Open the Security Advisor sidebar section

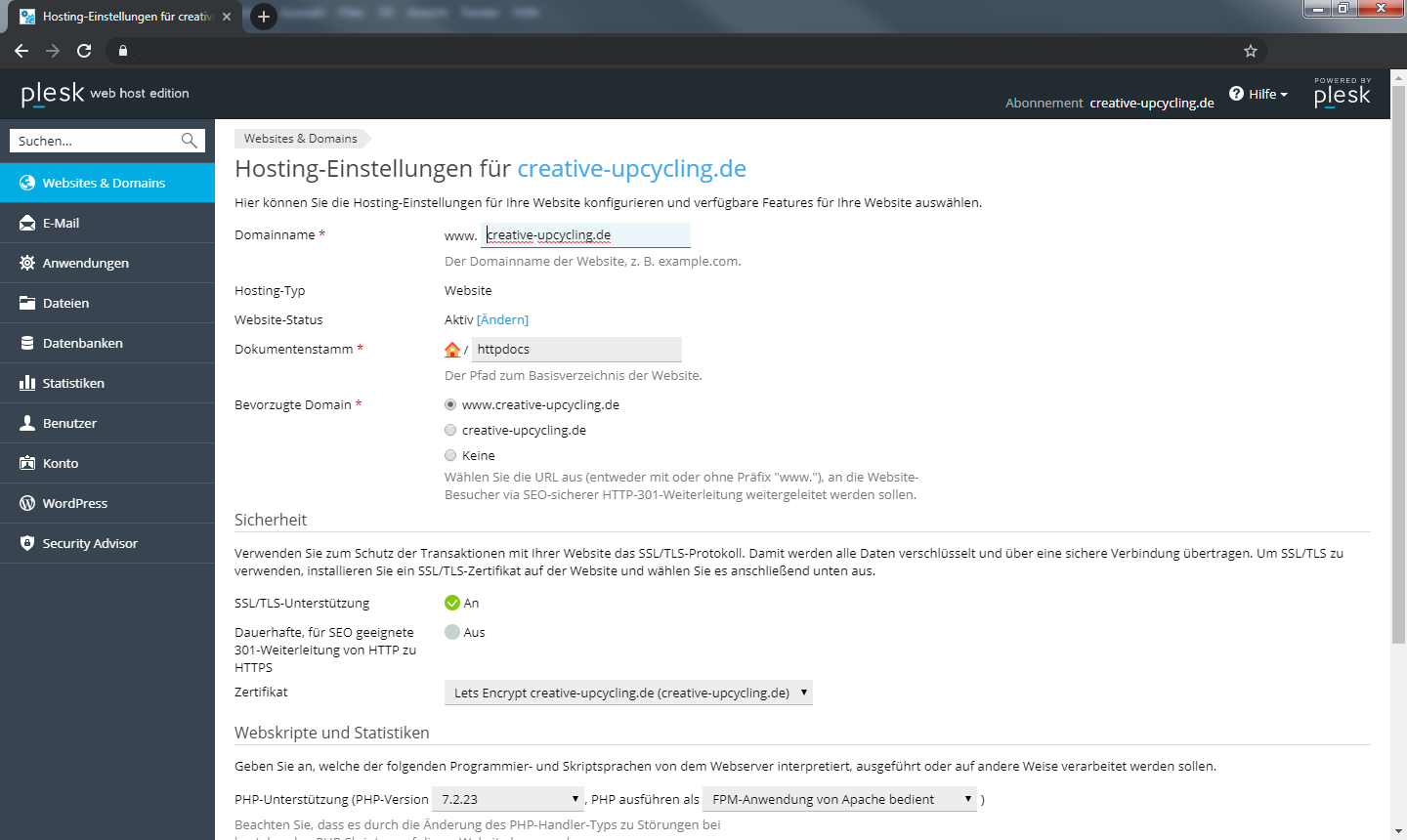(x=107, y=543)
